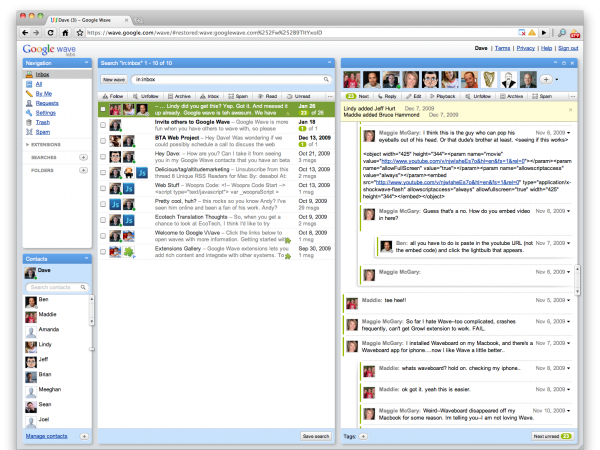Open menu for Ben's youtube URL reply
Screen dimensions: 600x450
(569, 243)
